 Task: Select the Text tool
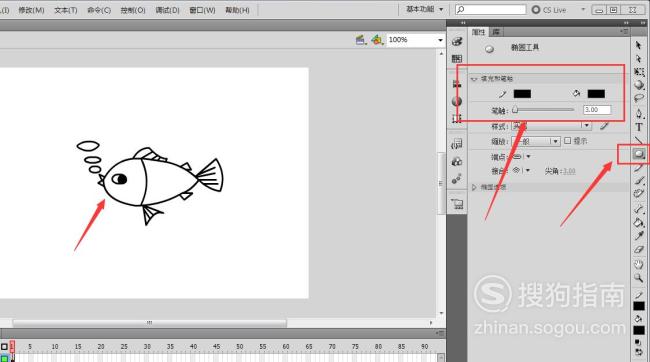click(639, 127)
